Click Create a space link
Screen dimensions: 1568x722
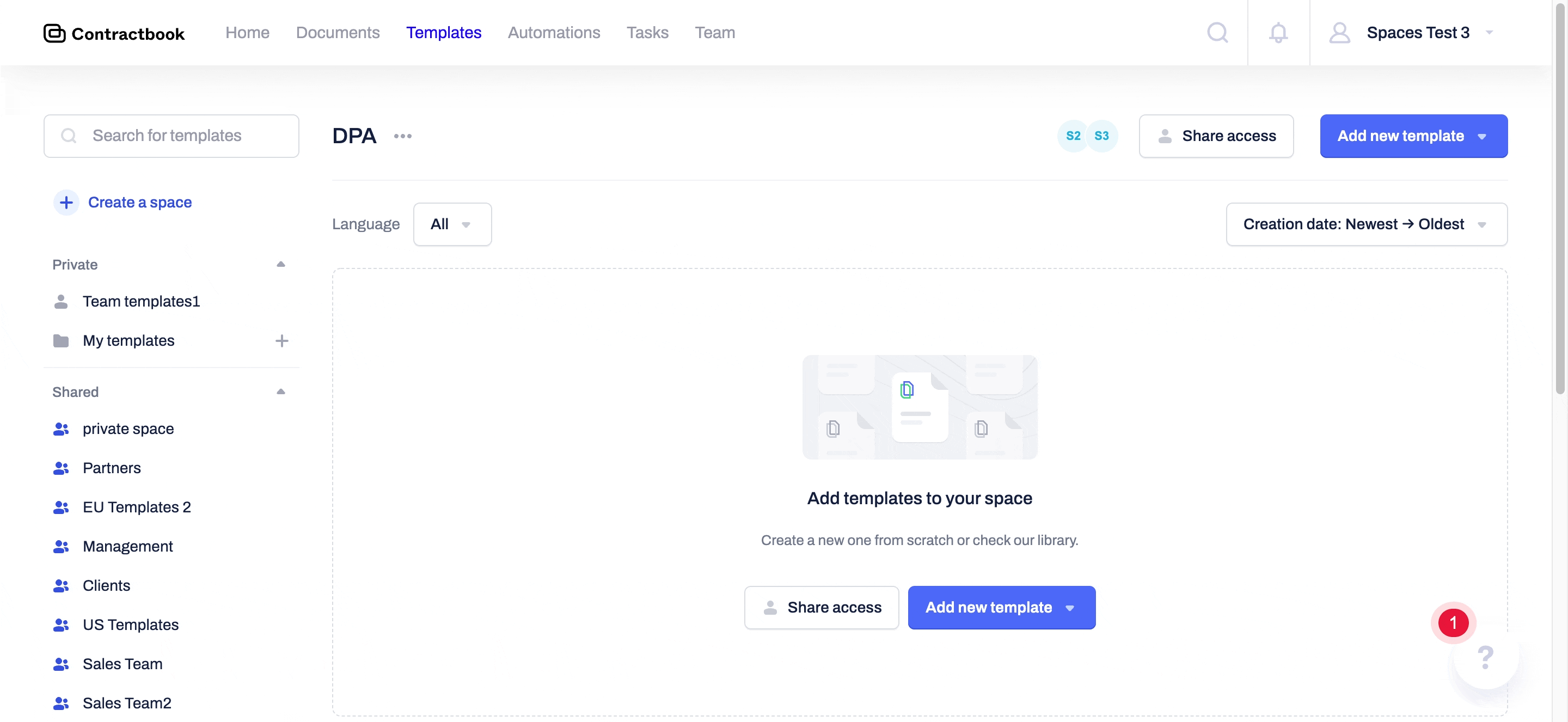click(x=140, y=202)
